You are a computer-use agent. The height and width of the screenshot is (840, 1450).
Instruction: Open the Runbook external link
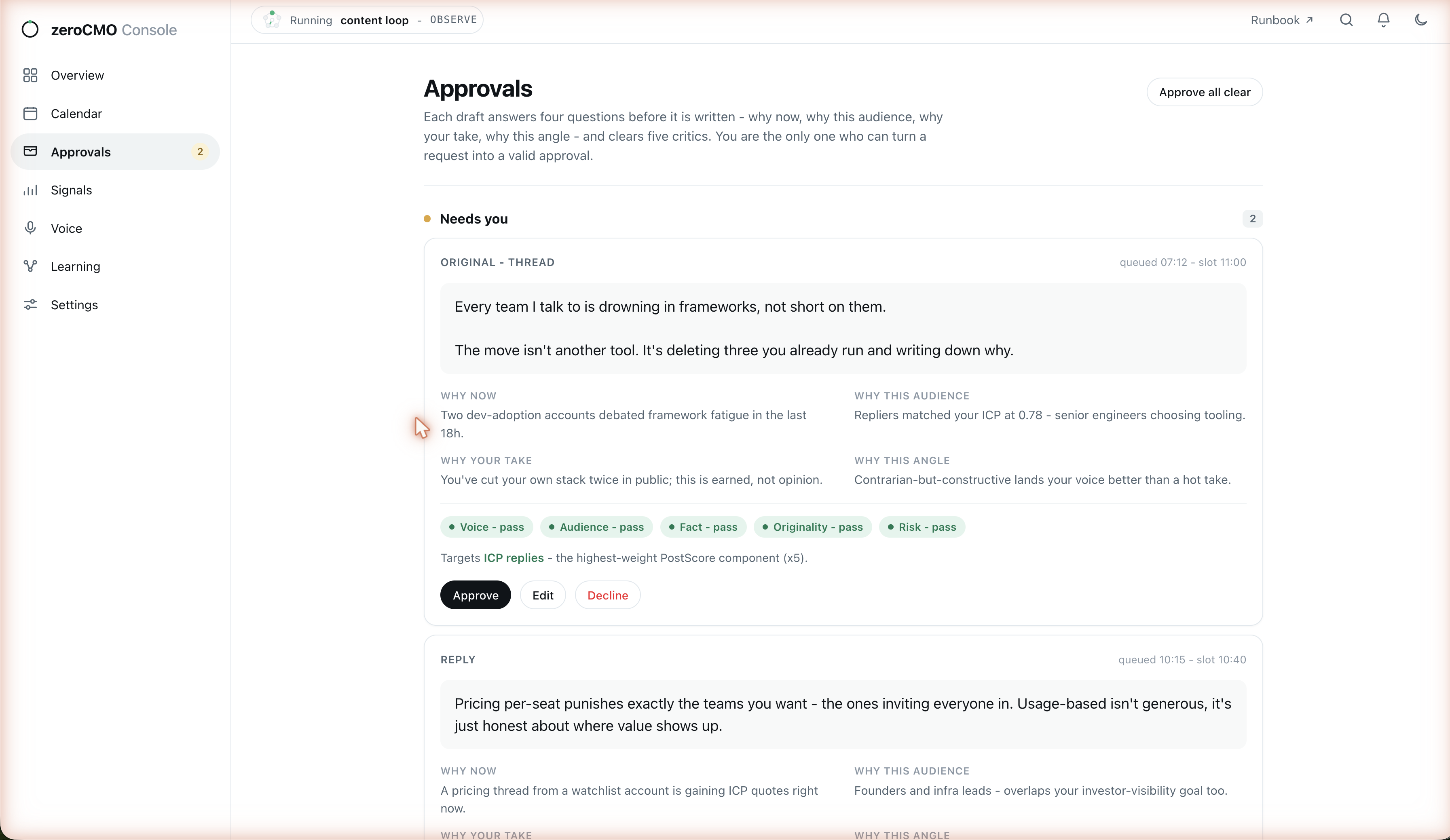coord(1281,20)
